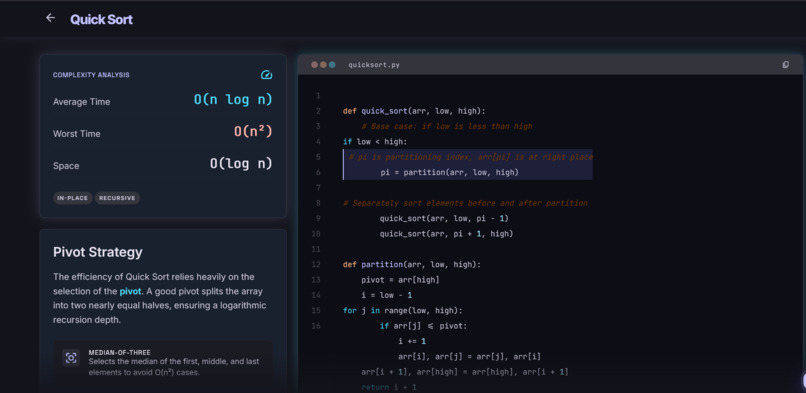This screenshot has width=806, height=393.
Task: Click the arr[i + 1], arr[high] swap line
Action: [x=465, y=372]
